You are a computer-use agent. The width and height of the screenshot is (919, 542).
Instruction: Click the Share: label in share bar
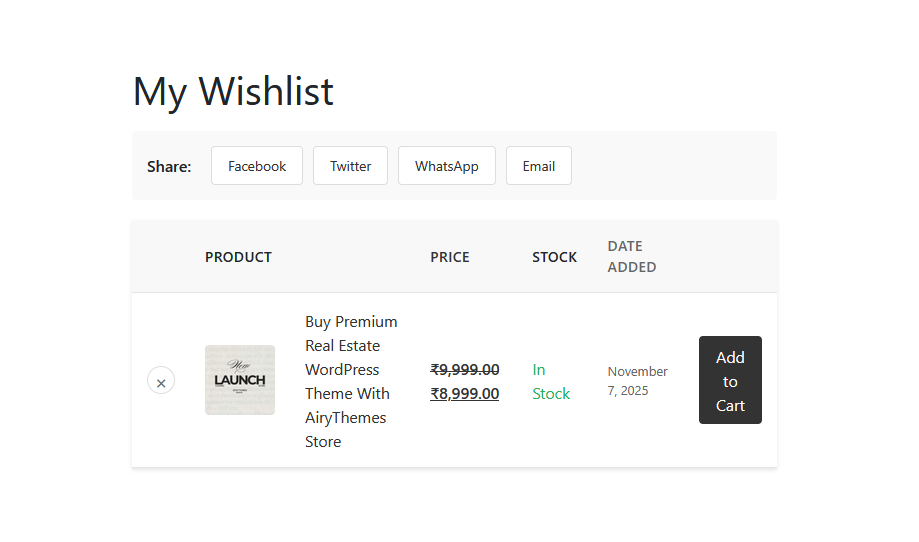pyautogui.click(x=169, y=167)
